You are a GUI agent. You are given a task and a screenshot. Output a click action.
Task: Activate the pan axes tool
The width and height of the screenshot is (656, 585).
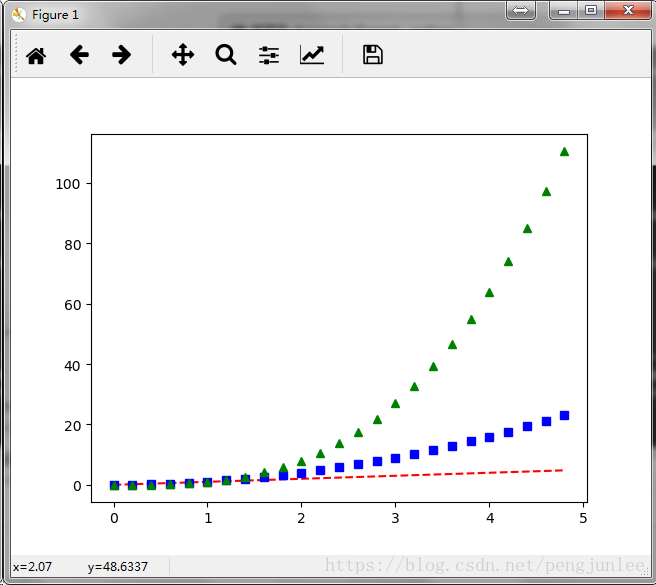tap(183, 55)
